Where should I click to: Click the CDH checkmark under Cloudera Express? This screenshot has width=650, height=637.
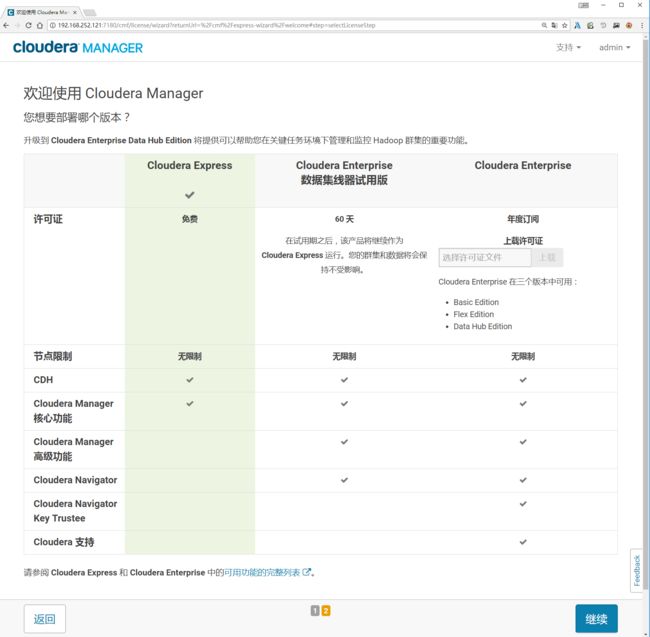point(189,380)
